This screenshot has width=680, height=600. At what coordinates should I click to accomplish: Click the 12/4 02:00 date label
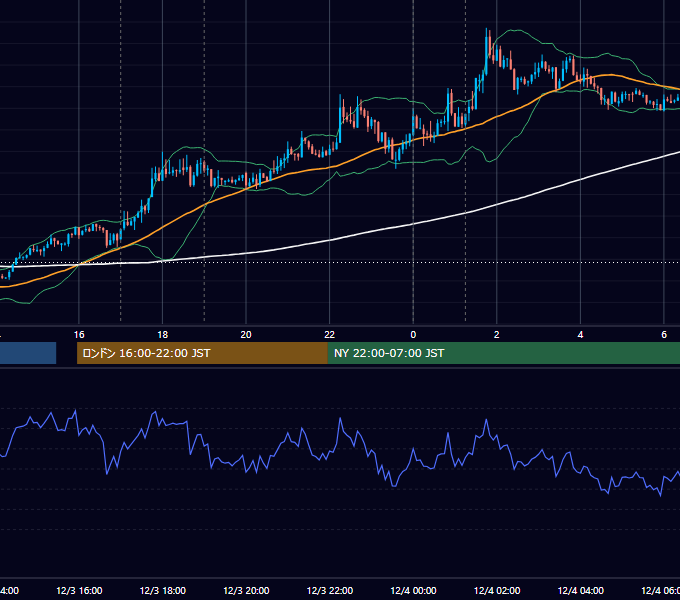tap(497, 591)
